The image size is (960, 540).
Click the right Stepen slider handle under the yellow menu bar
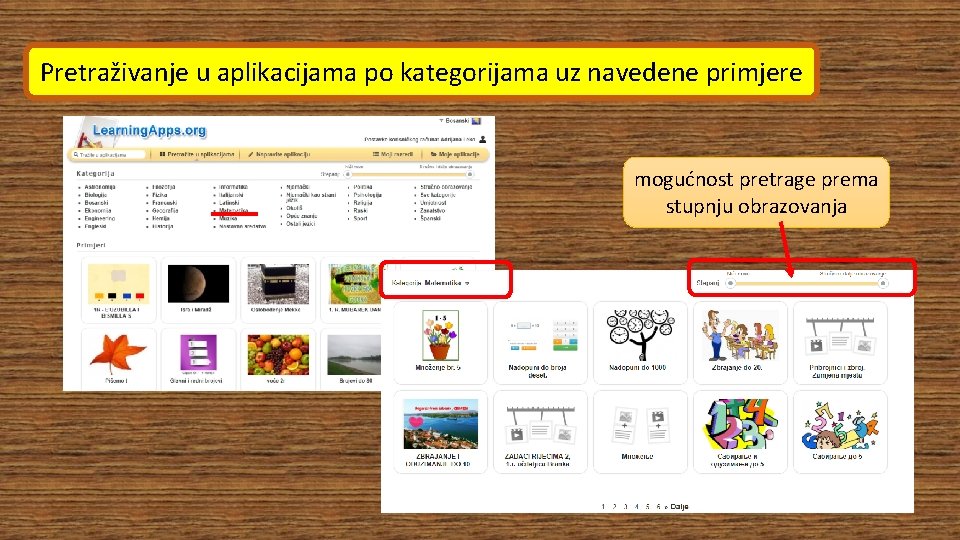coord(470,174)
